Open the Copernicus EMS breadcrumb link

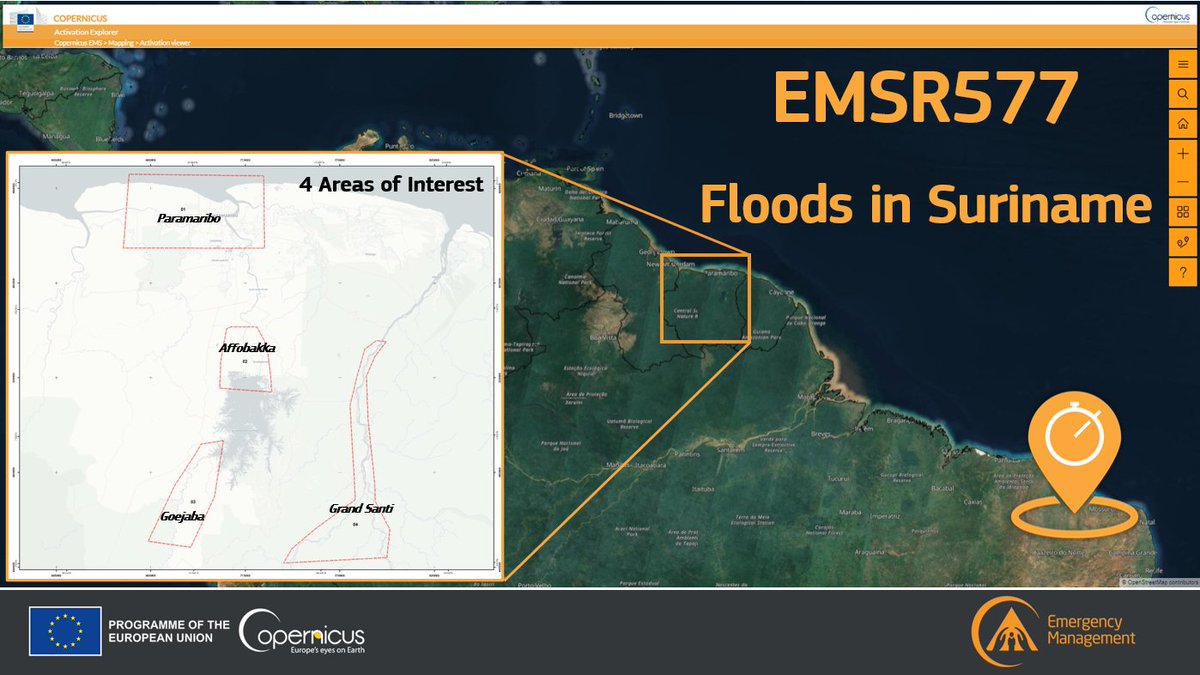(x=79, y=42)
